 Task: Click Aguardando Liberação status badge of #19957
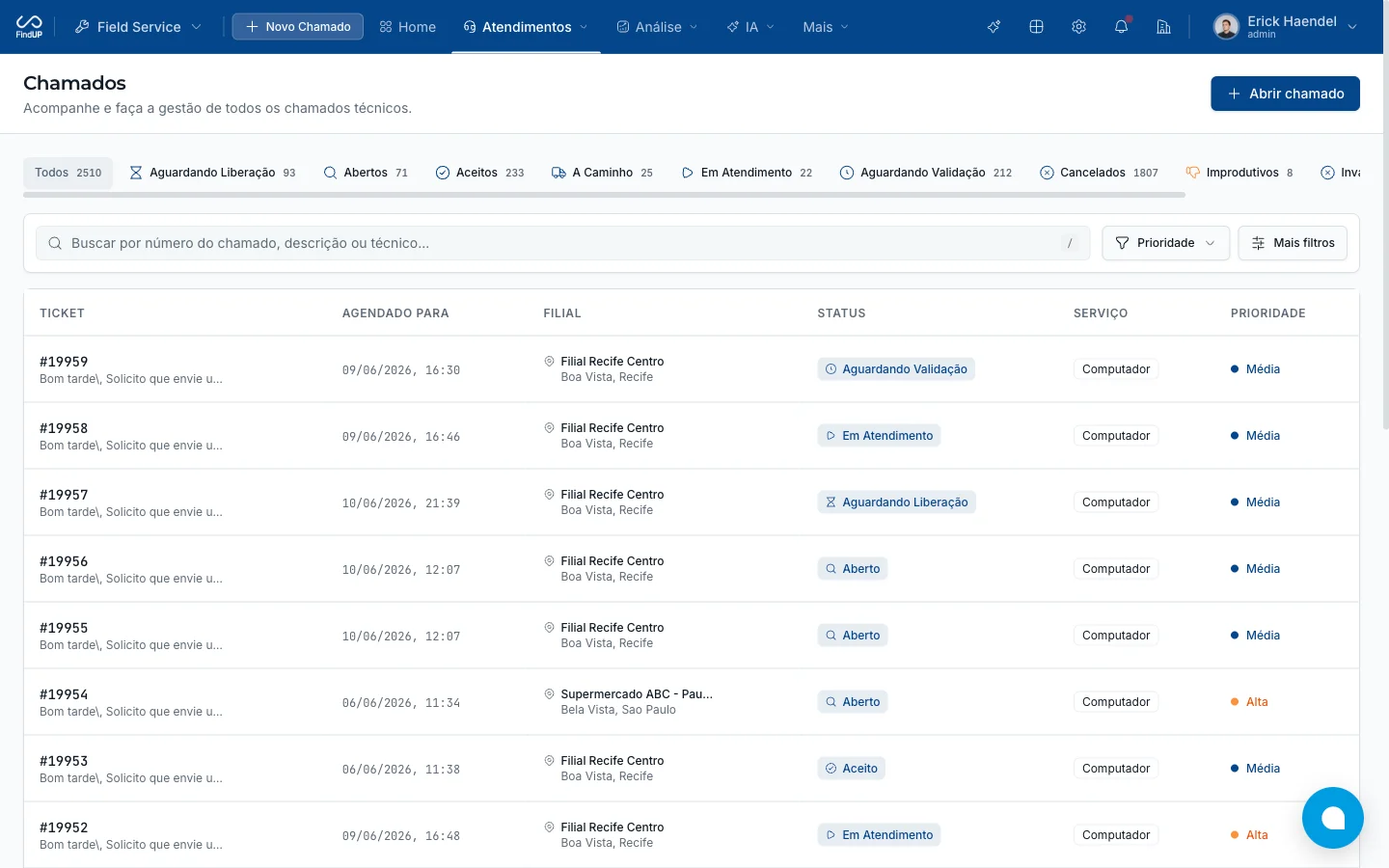pos(896,502)
